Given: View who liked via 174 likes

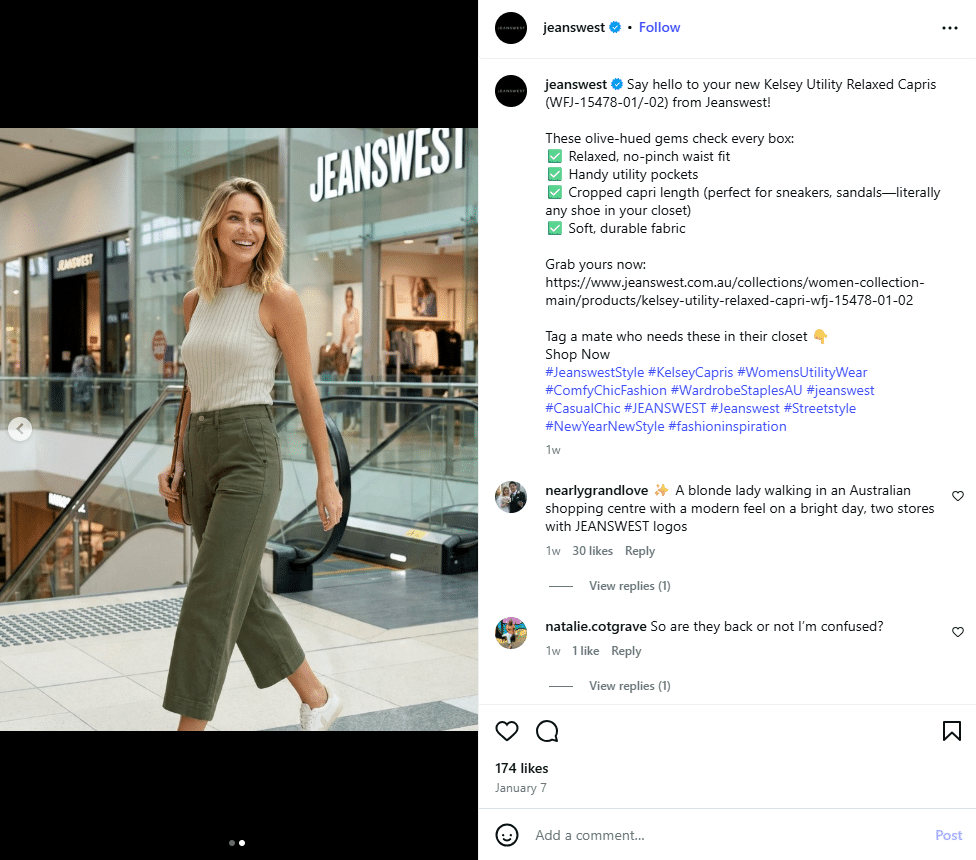Looking at the screenshot, I should (x=522, y=768).
